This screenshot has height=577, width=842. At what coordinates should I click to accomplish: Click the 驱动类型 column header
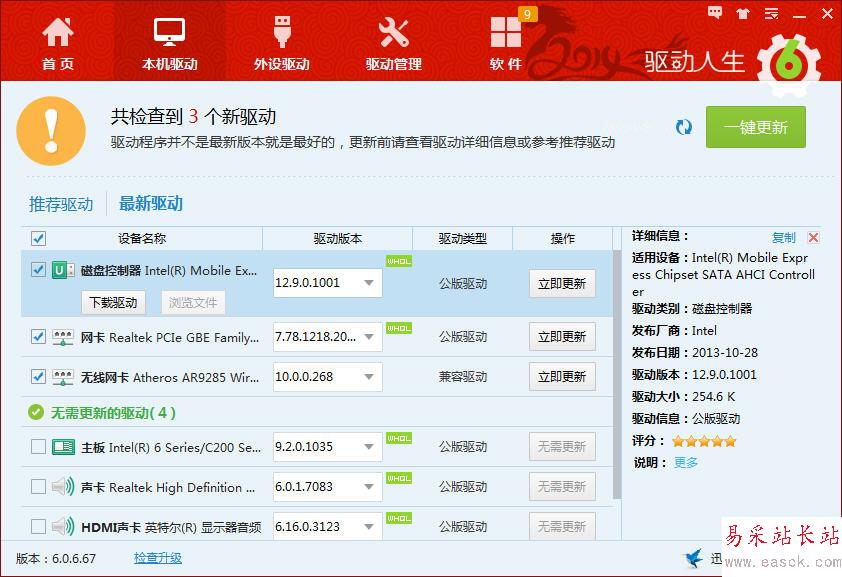[x=462, y=239]
